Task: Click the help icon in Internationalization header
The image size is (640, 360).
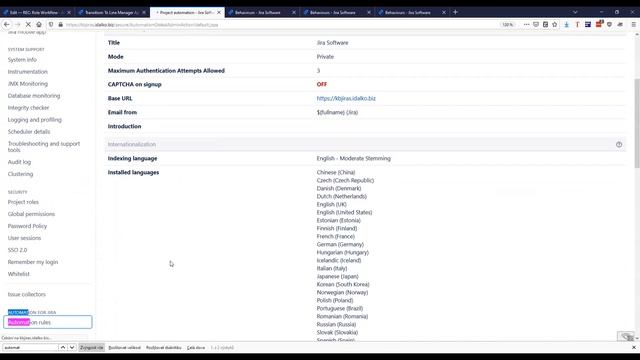Action: (x=619, y=144)
